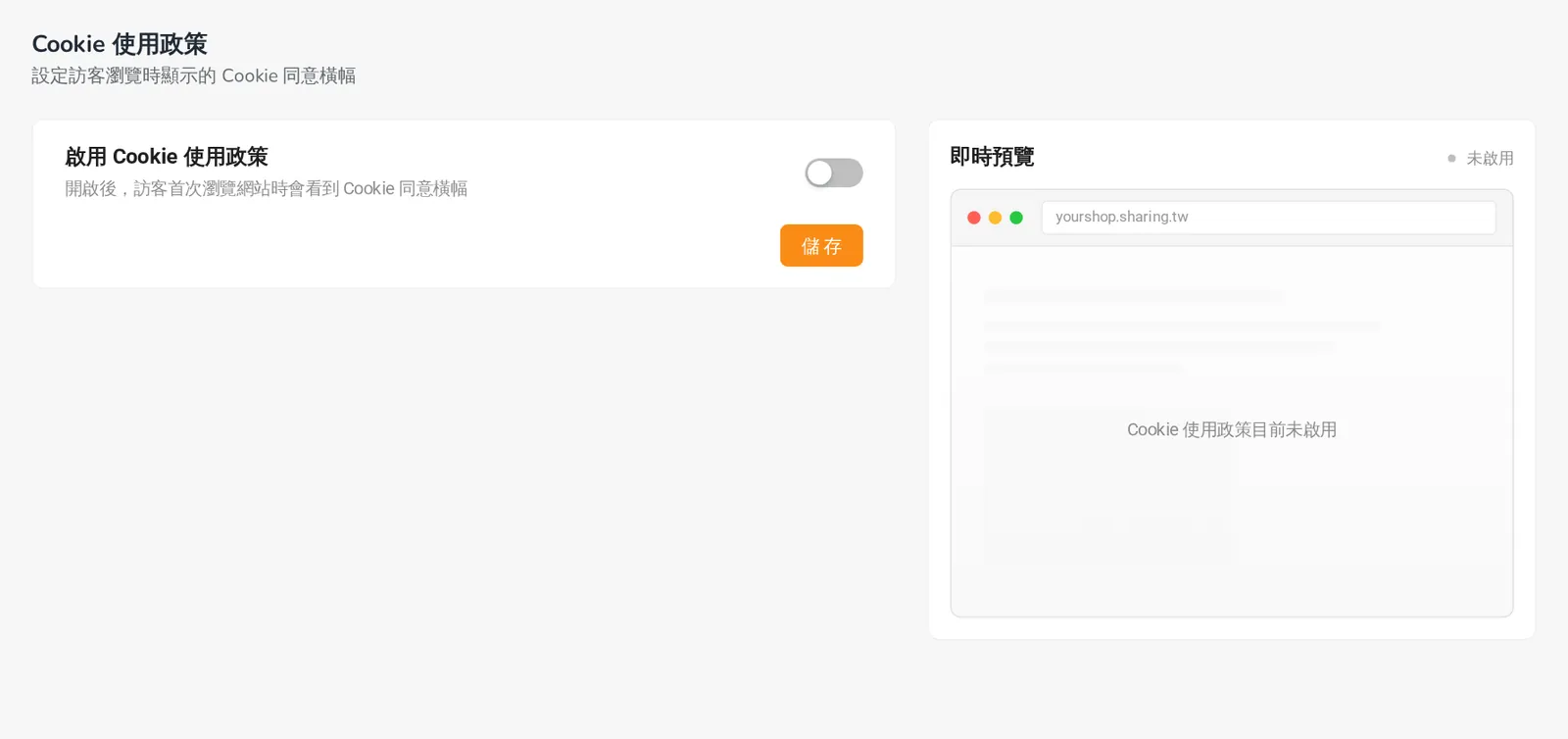Image resolution: width=1568 pixels, height=739 pixels.
Task: Click the green dot in preview browser
Action: tap(1016, 218)
